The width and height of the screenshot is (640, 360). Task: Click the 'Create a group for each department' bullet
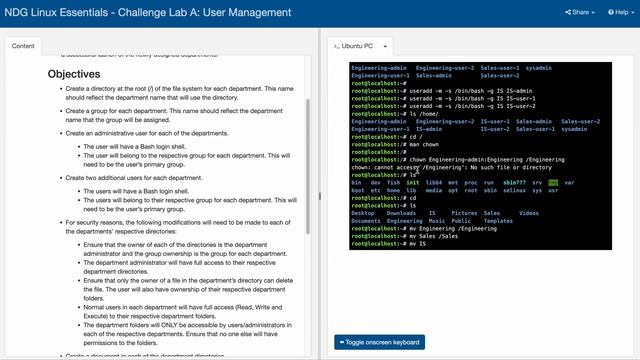pos(174,115)
